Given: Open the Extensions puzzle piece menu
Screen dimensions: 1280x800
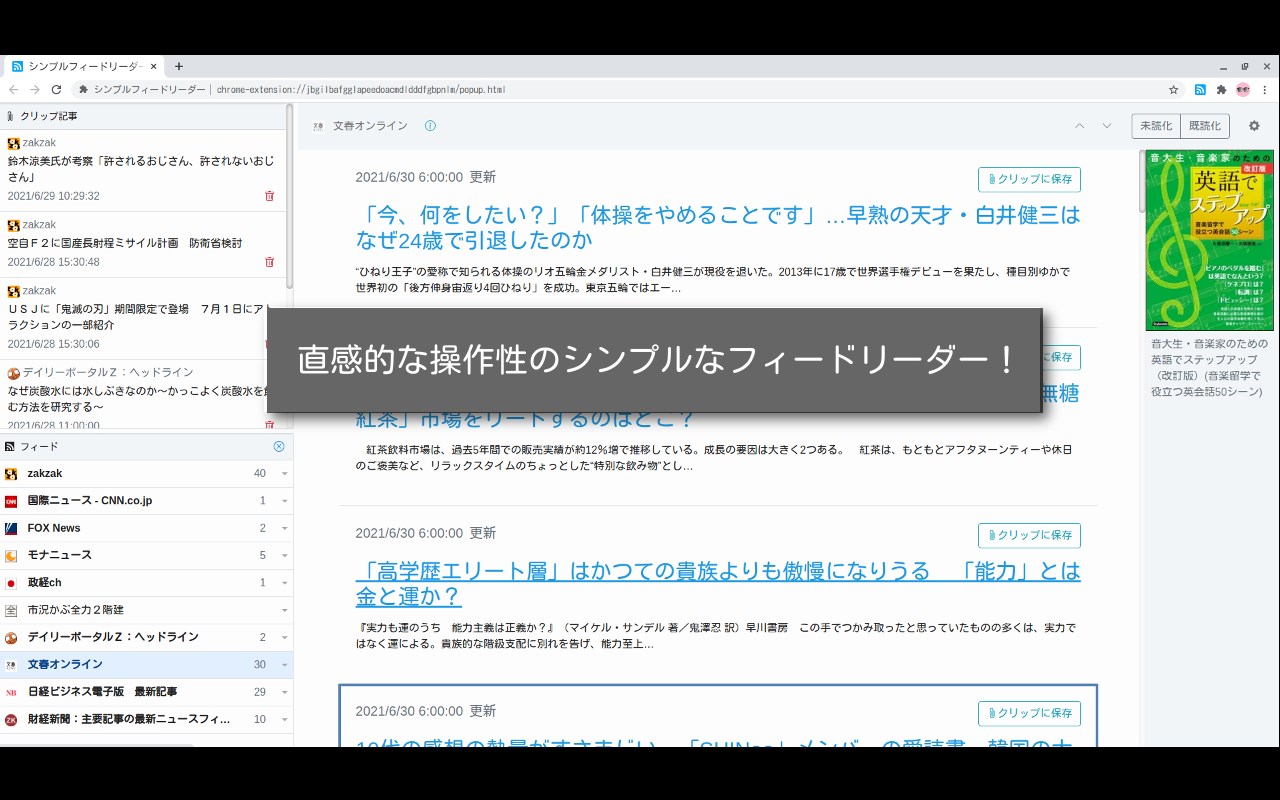Looking at the screenshot, I should point(1221,89).
